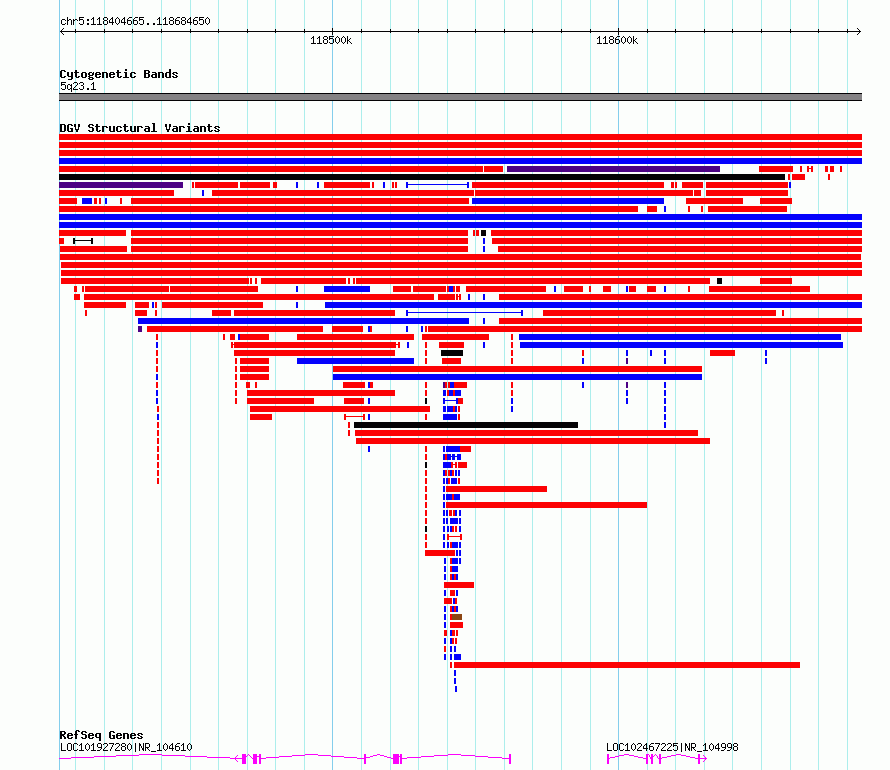890x770 pixels.
Task: Select the short purple variant bar at far left
Action: pyautogui.click(x=121, y=185)
